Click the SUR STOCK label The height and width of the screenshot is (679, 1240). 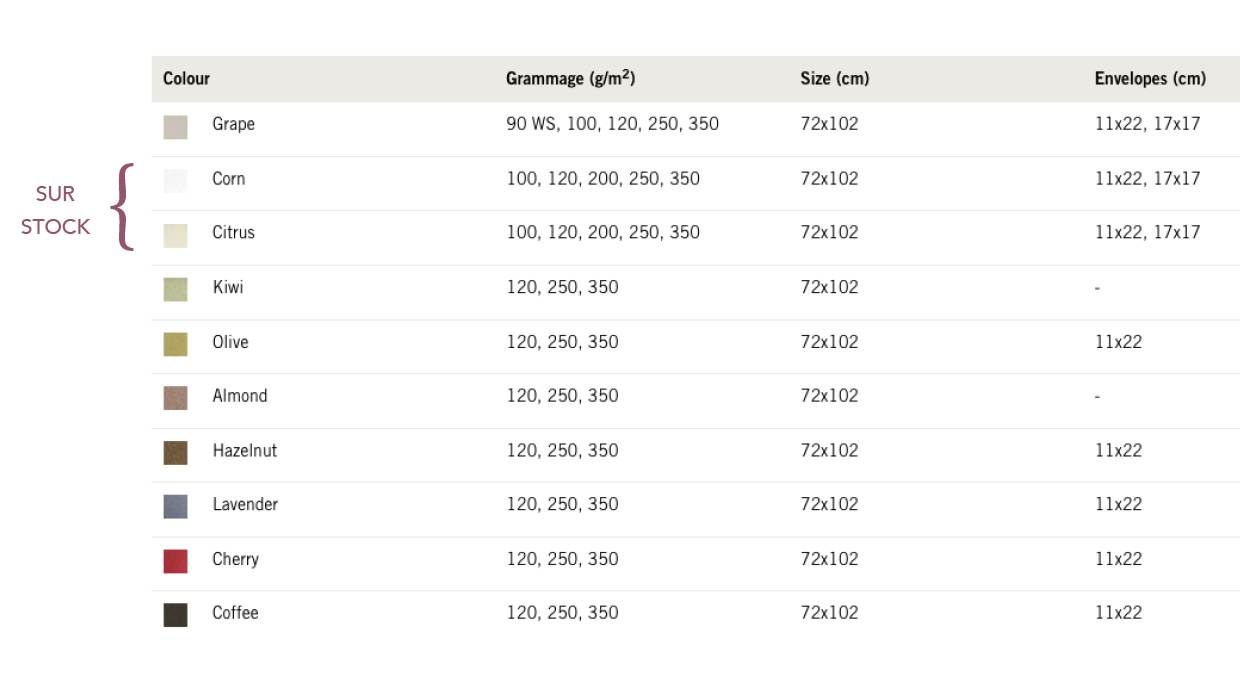tap(56, 210)
